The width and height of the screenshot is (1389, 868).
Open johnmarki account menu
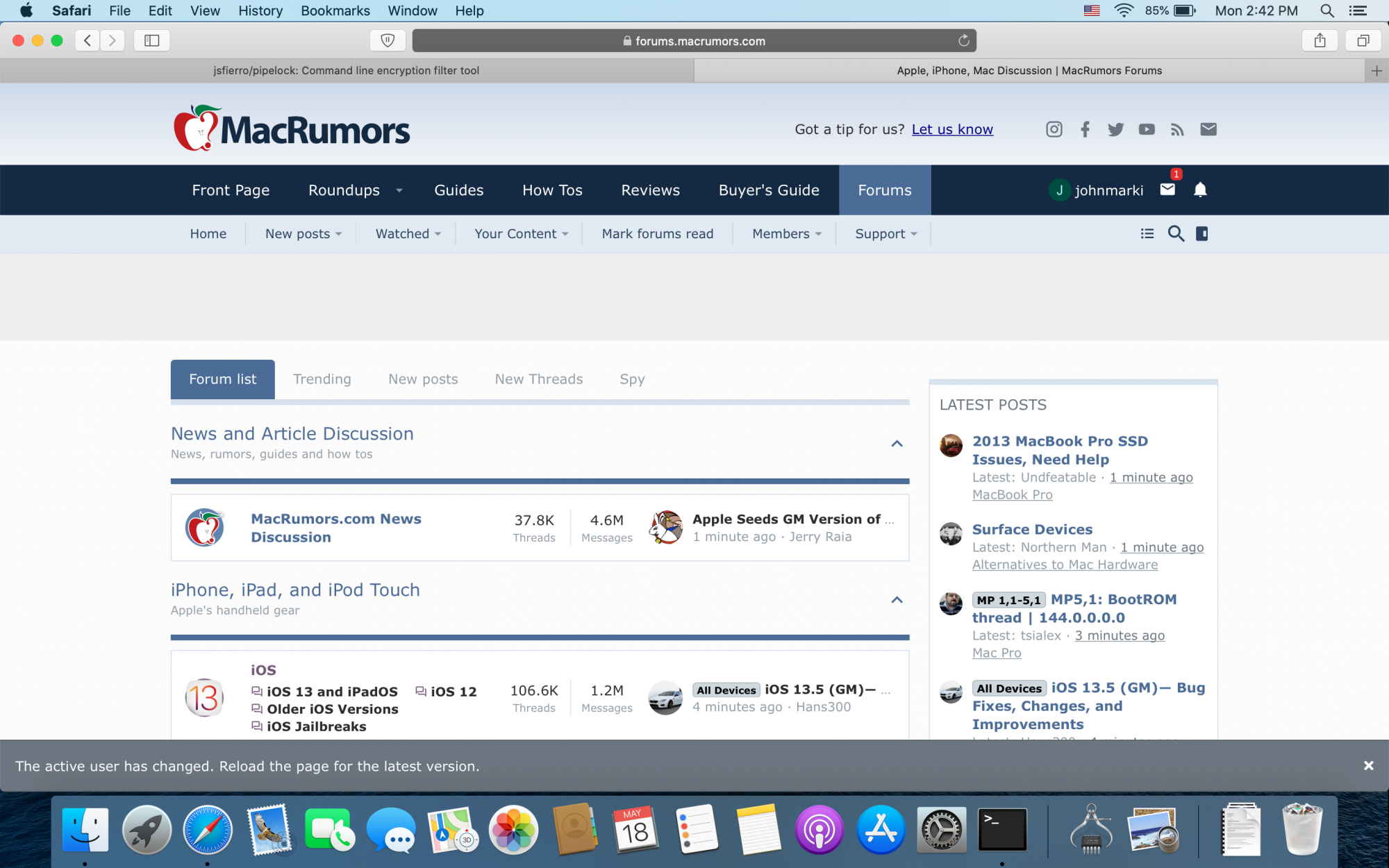pos(1096,190)
